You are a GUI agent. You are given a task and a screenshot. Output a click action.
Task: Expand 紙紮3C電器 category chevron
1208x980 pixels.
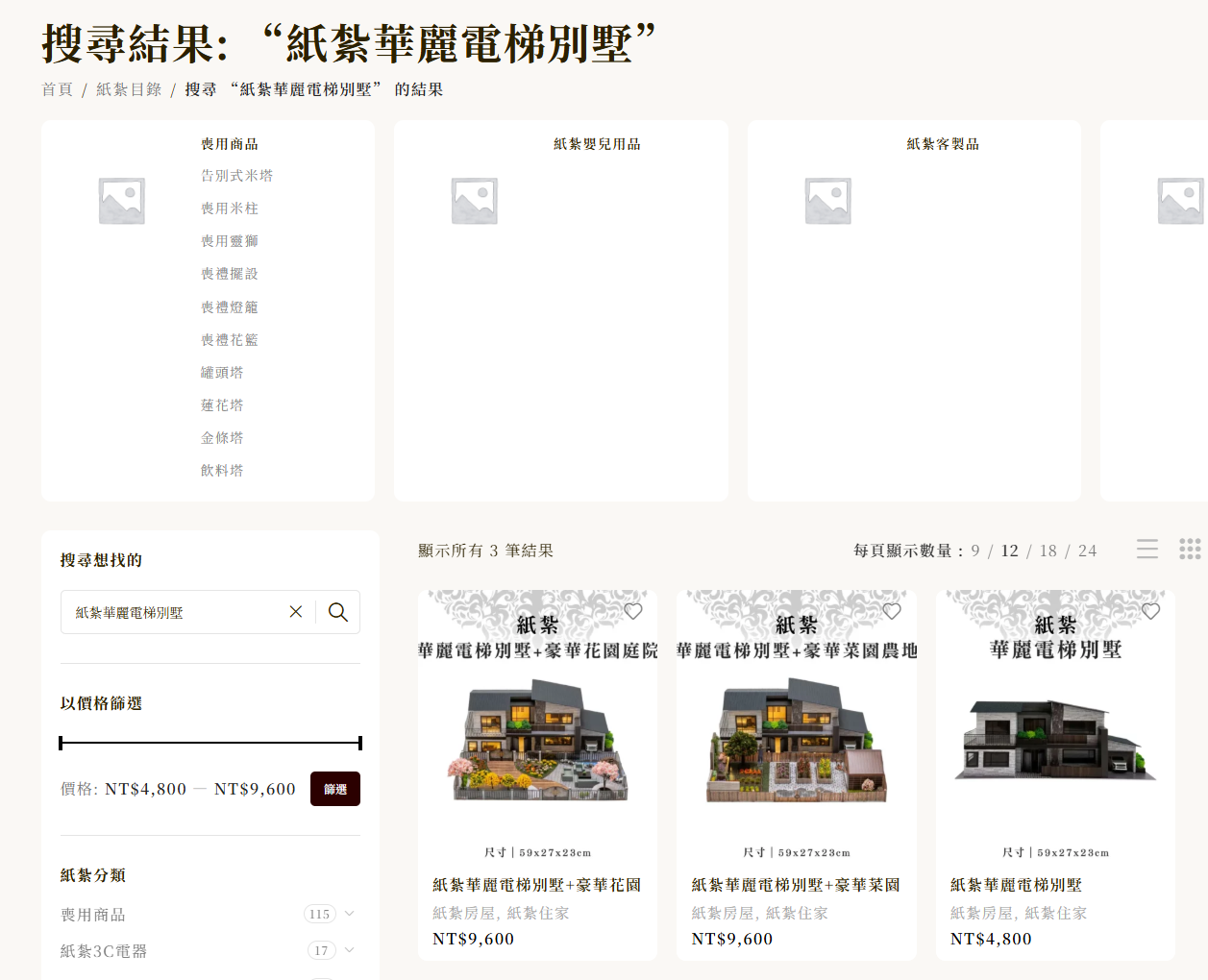(350, 950)
